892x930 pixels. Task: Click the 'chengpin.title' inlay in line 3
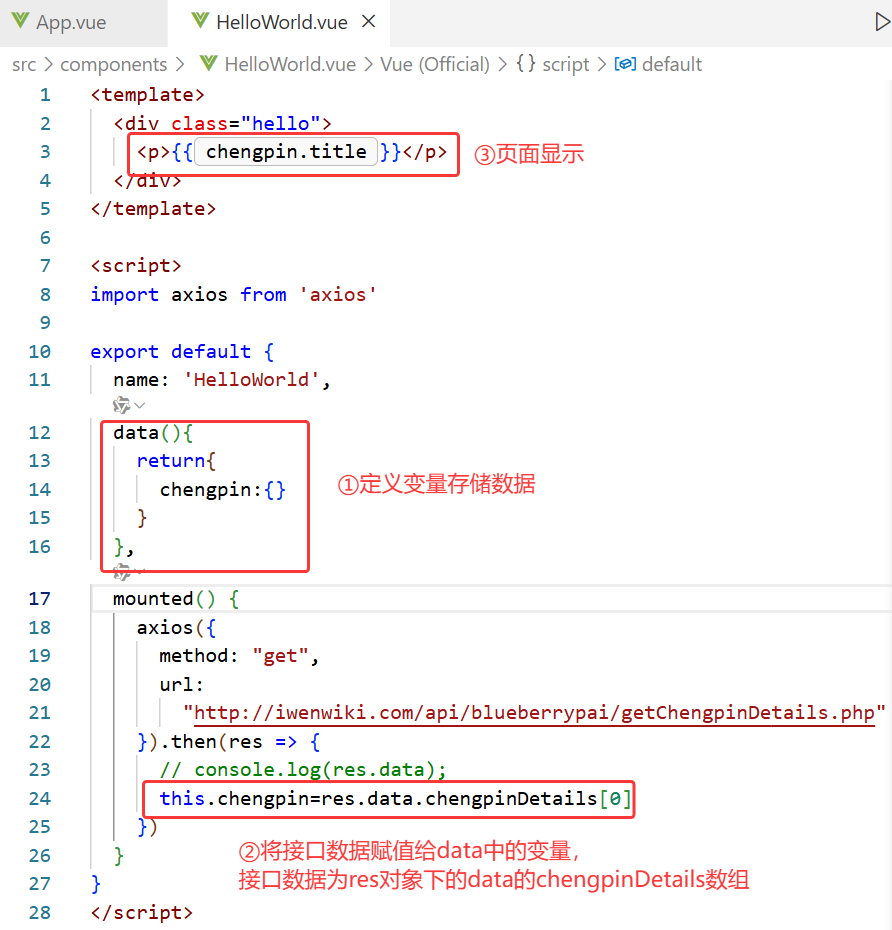click(x=286, y=152)
